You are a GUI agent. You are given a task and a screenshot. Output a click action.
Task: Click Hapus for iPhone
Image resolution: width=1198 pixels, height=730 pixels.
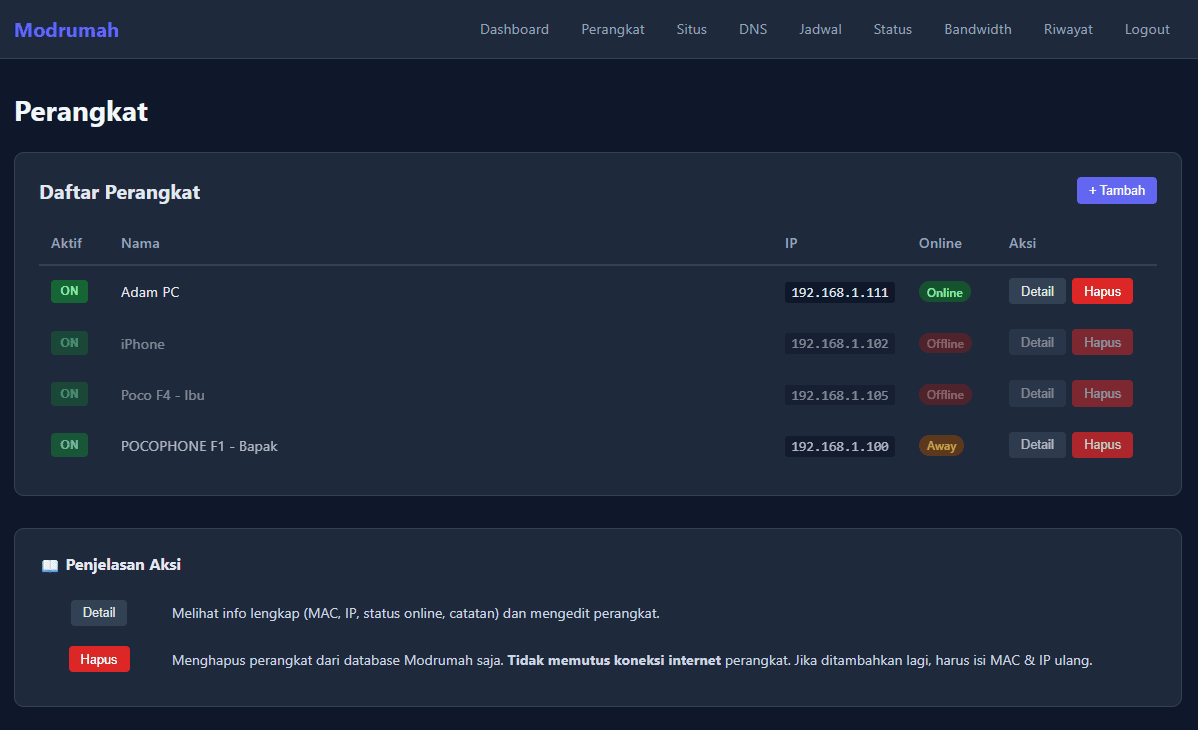coord(1102,342)
